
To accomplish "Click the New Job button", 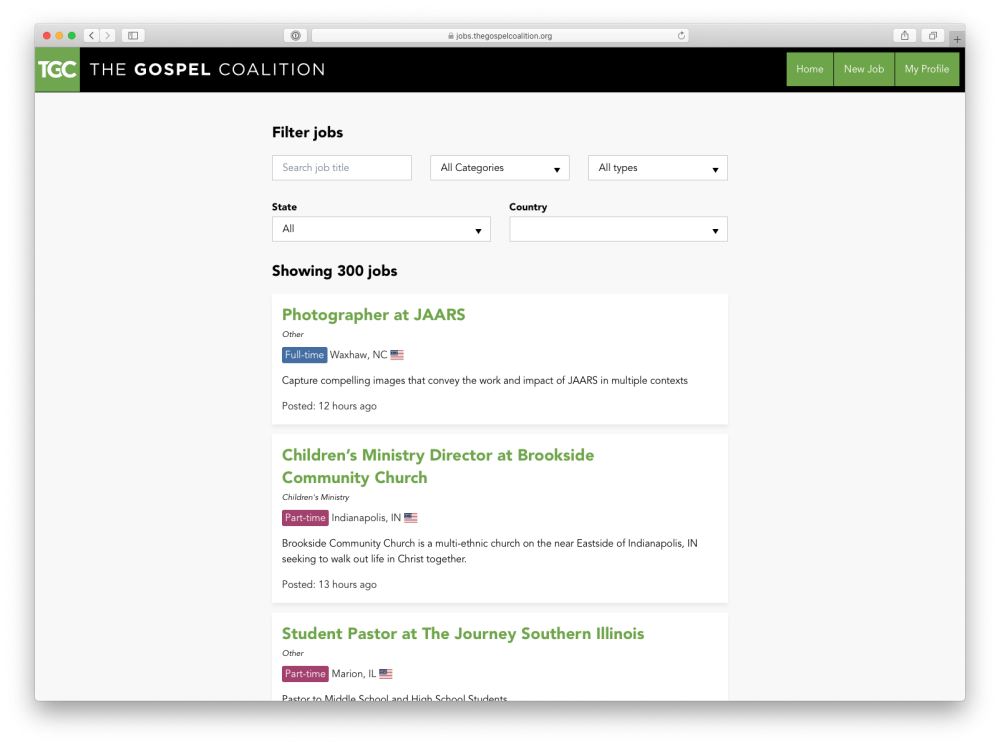I will click(863, 69).
